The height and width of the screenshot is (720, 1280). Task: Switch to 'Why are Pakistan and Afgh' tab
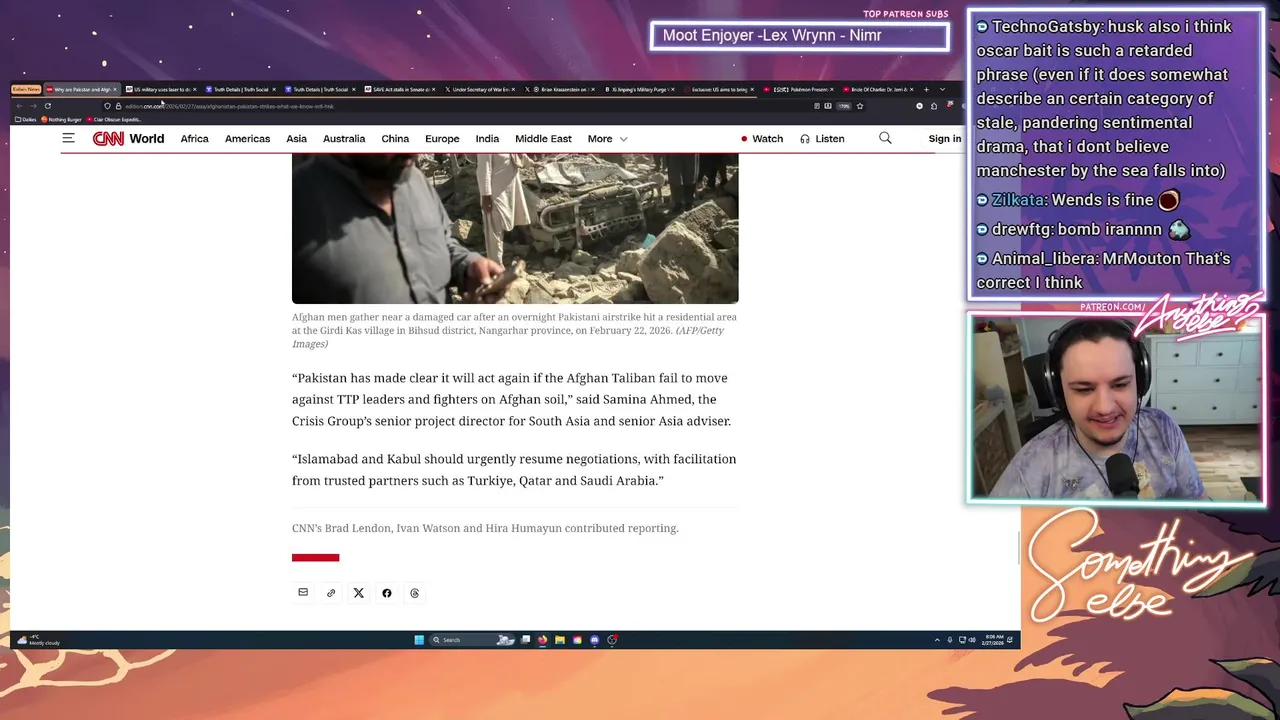pyautogui.click(x=82, y=89)
